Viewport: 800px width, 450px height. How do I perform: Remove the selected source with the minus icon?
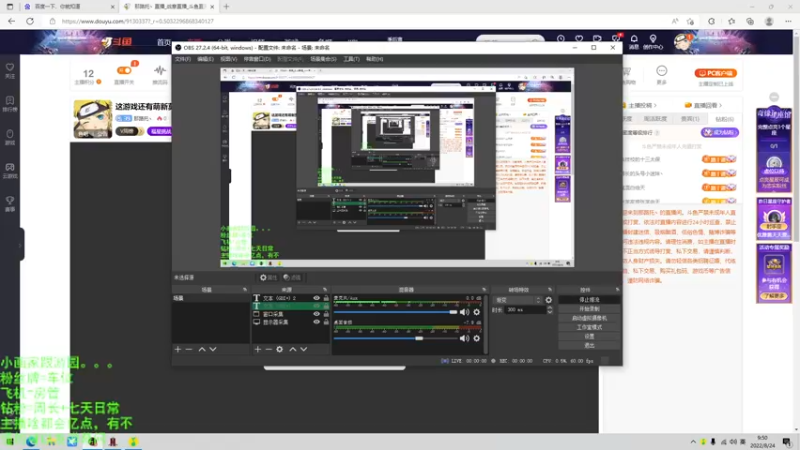268,349
